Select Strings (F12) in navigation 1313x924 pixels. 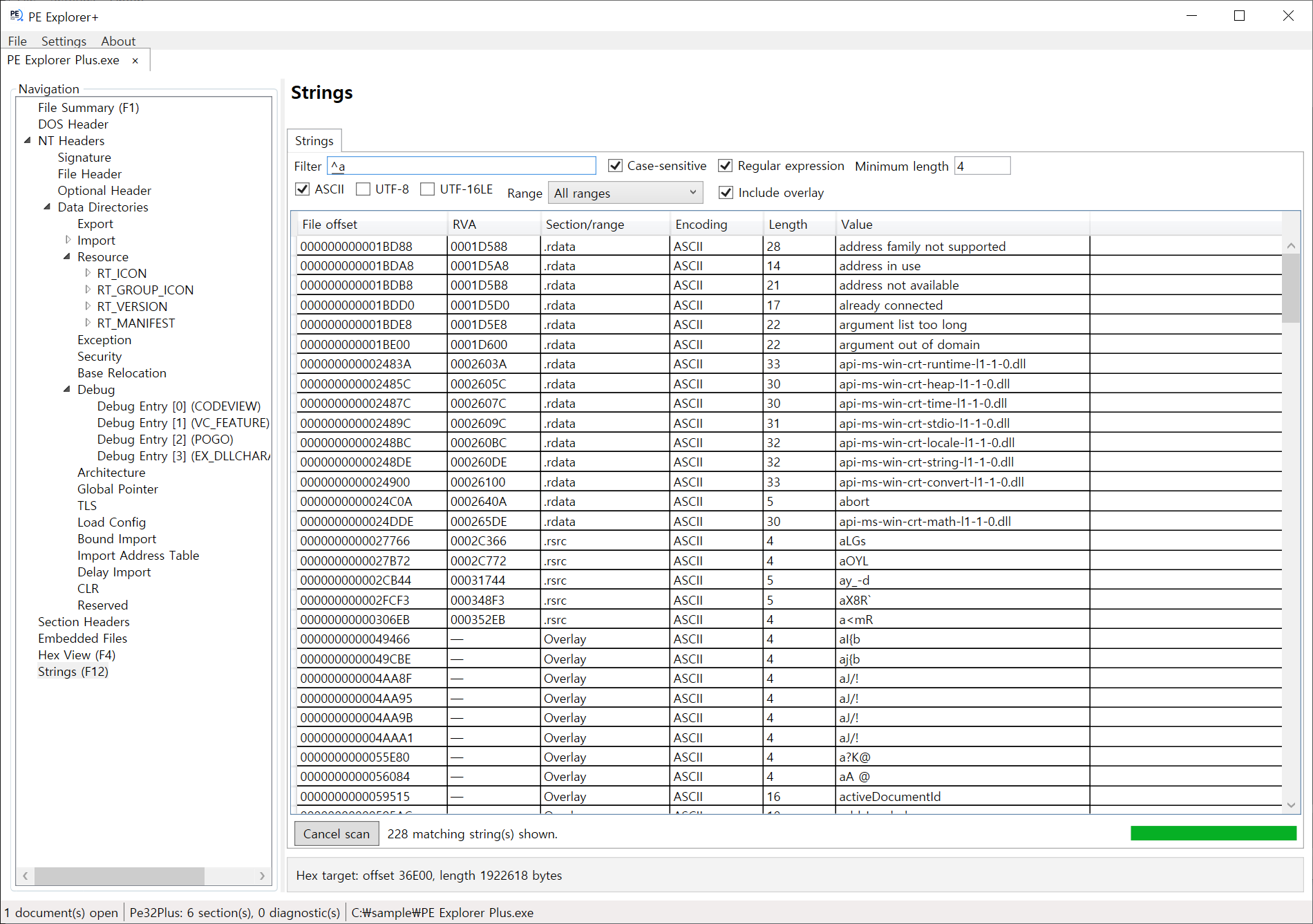[x=73, y=672]
